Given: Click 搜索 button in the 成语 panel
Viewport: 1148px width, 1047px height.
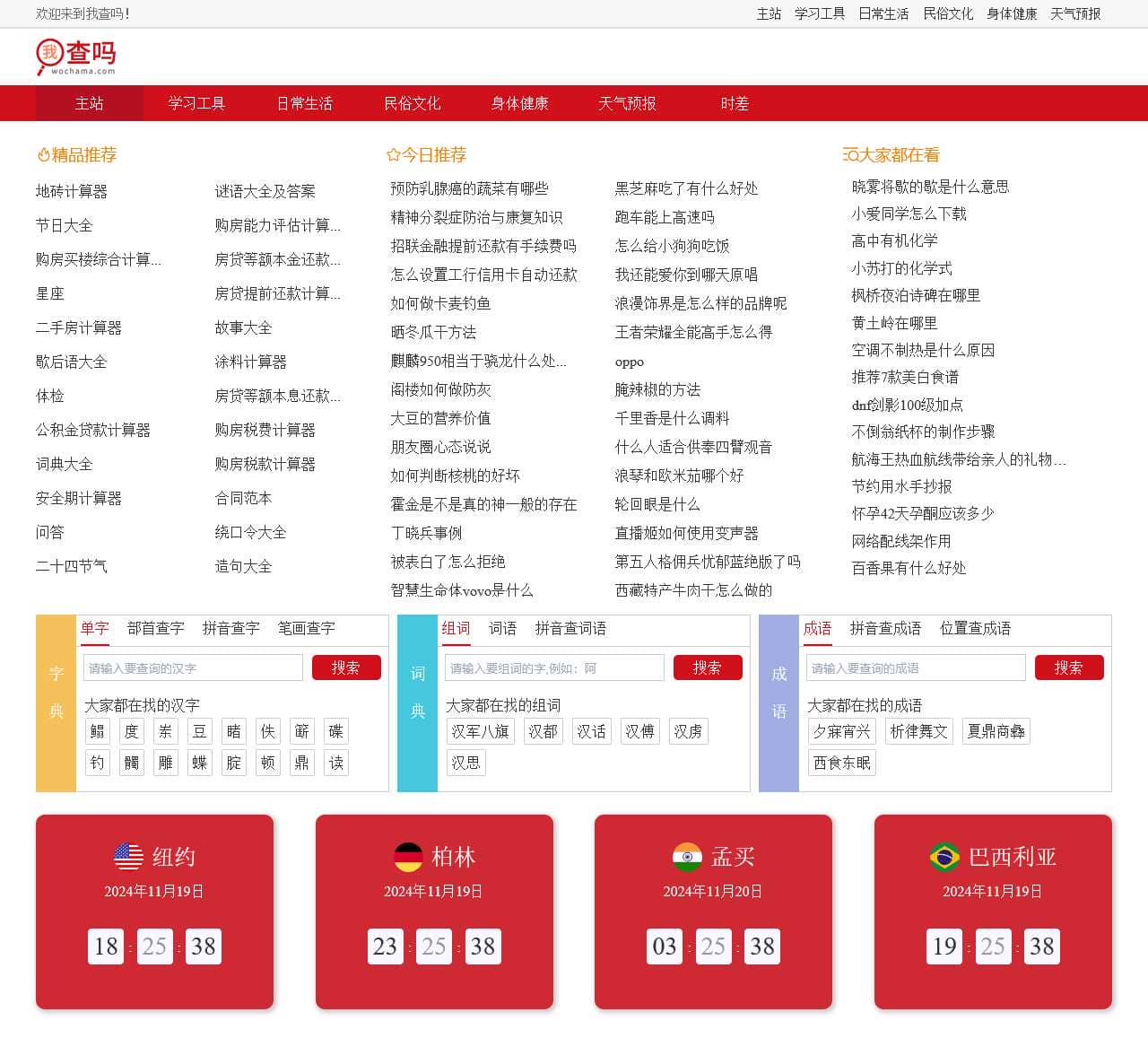Looking at the screenshot, I should point(1069,667).
